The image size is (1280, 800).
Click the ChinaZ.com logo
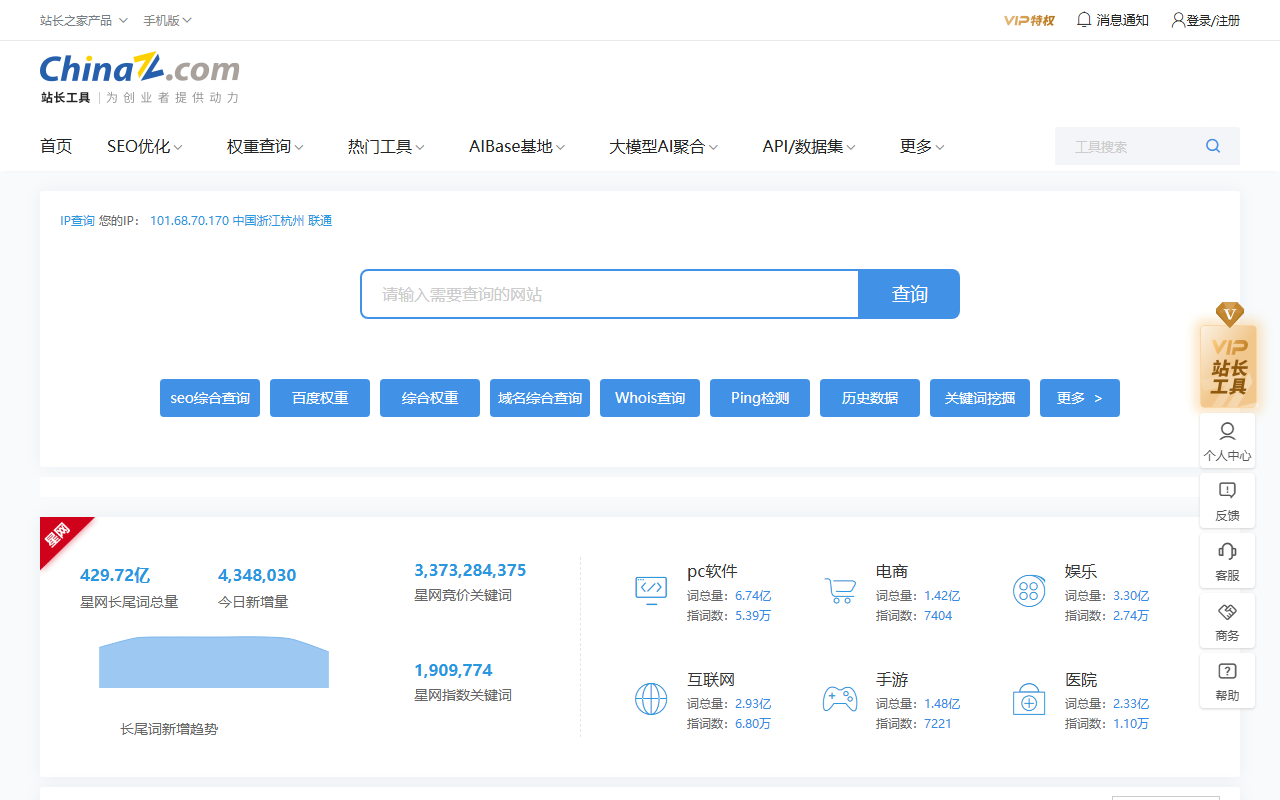140,78
